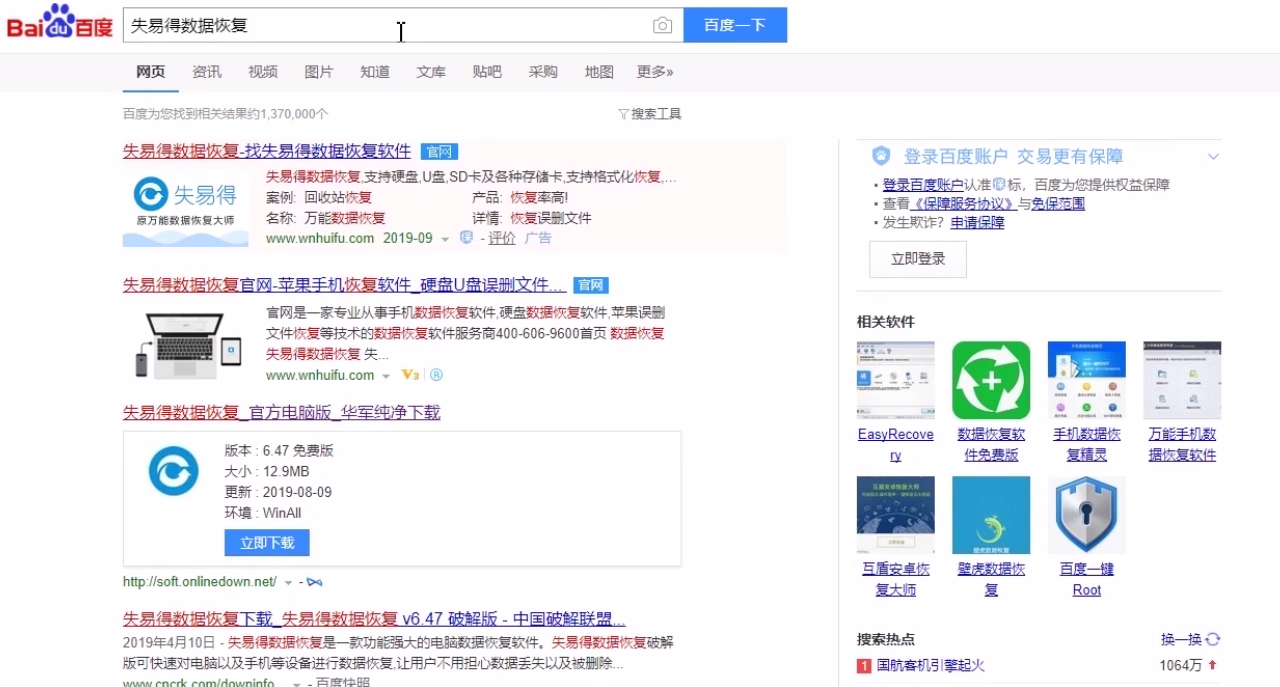The height and width of the screenshot is (687, 1280).
Task: Click the circled R badge beside V3
Action: click(x=436, y=375)
